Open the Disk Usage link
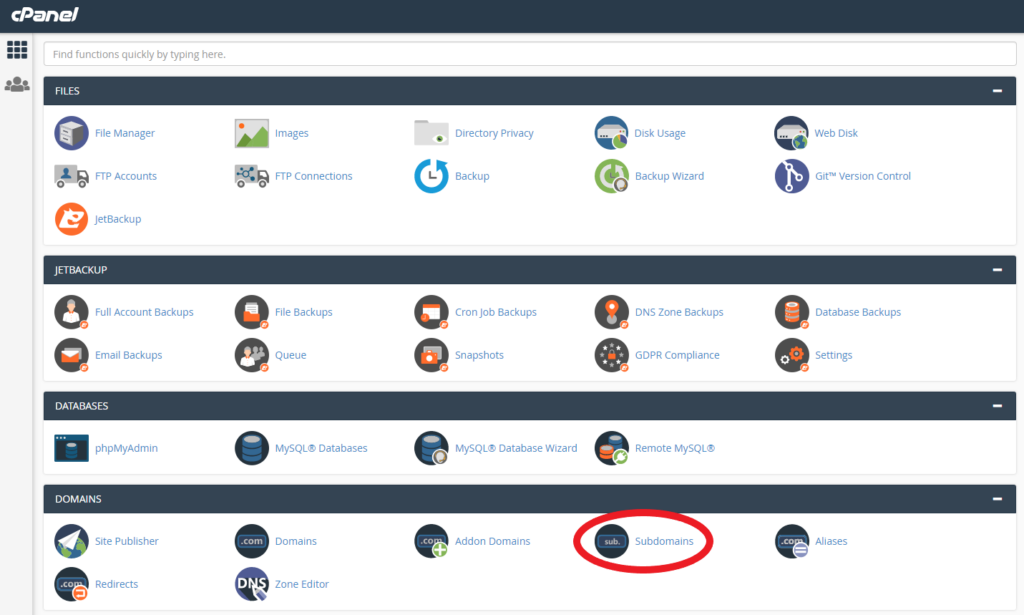This screenshot has height=615, width=1024. 660,133
